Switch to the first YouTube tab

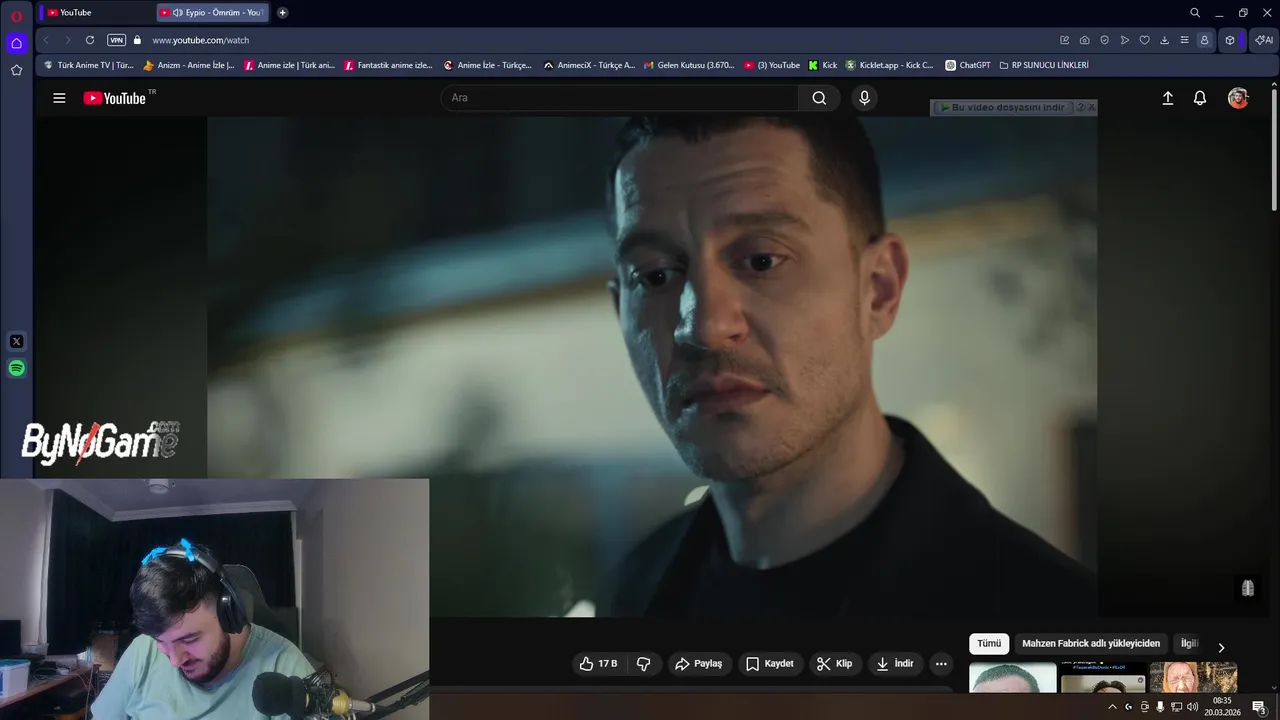(x=95, y=13)
